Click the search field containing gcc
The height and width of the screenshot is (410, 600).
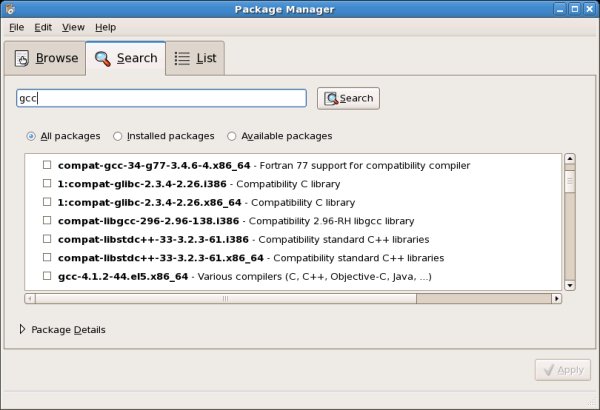[161, 98]
